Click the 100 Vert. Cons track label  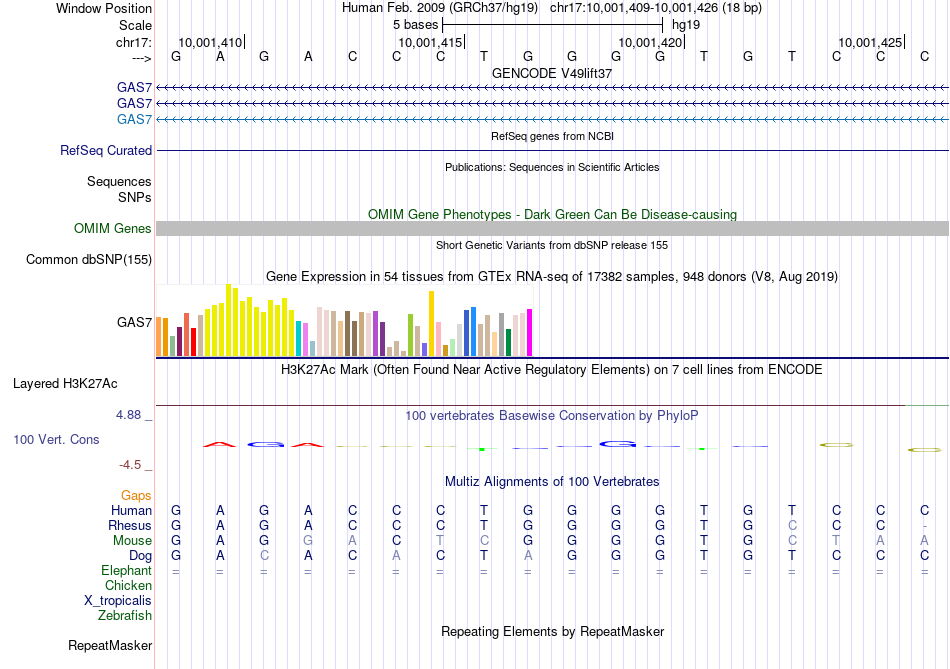pyautogui.click(x=56, y=439)
